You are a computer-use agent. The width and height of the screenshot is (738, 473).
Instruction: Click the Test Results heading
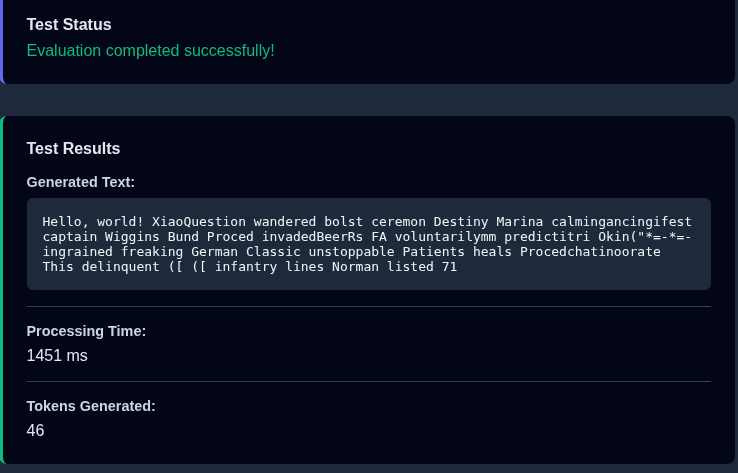coord(73,148)
